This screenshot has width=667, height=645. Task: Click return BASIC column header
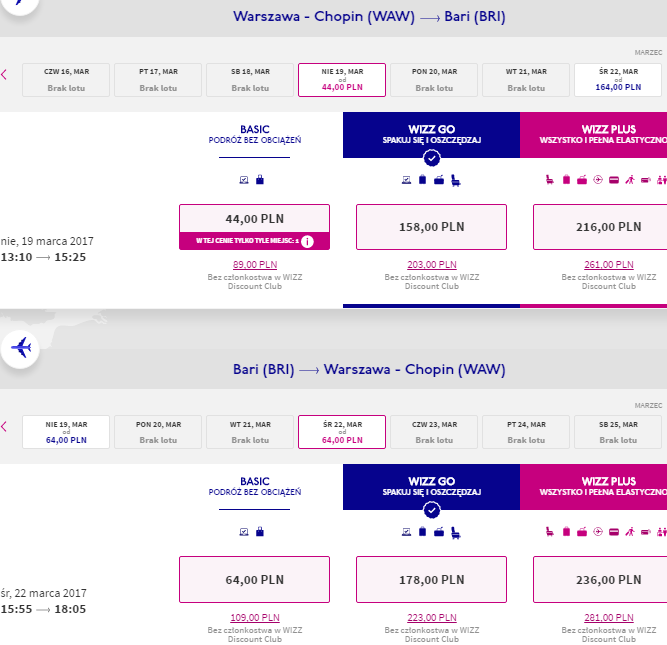[254, 486]
